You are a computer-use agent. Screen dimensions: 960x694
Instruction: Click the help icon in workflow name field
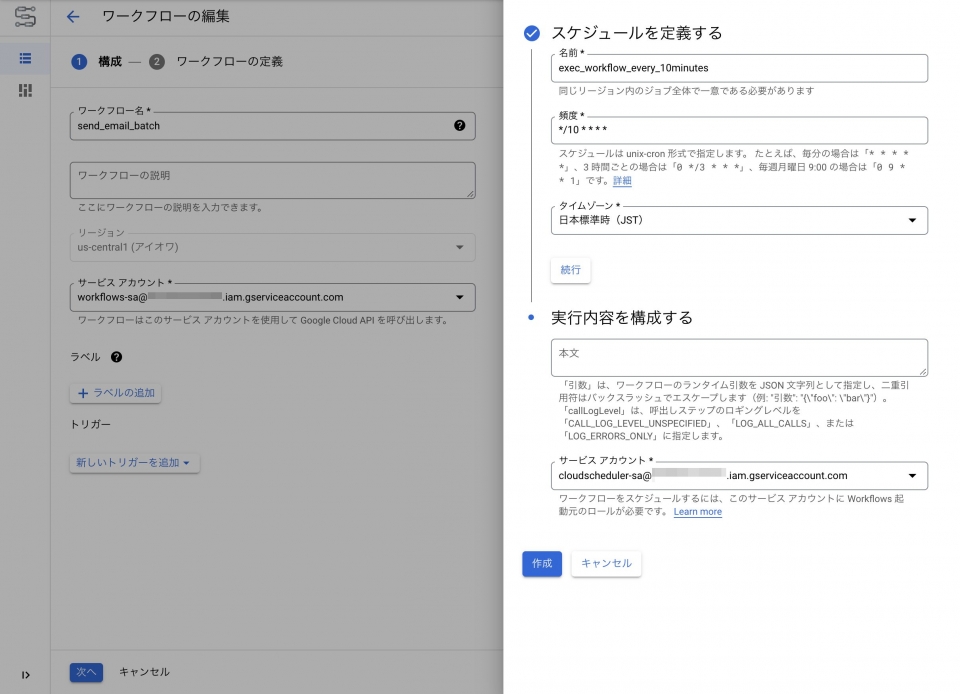click(459, 125)
